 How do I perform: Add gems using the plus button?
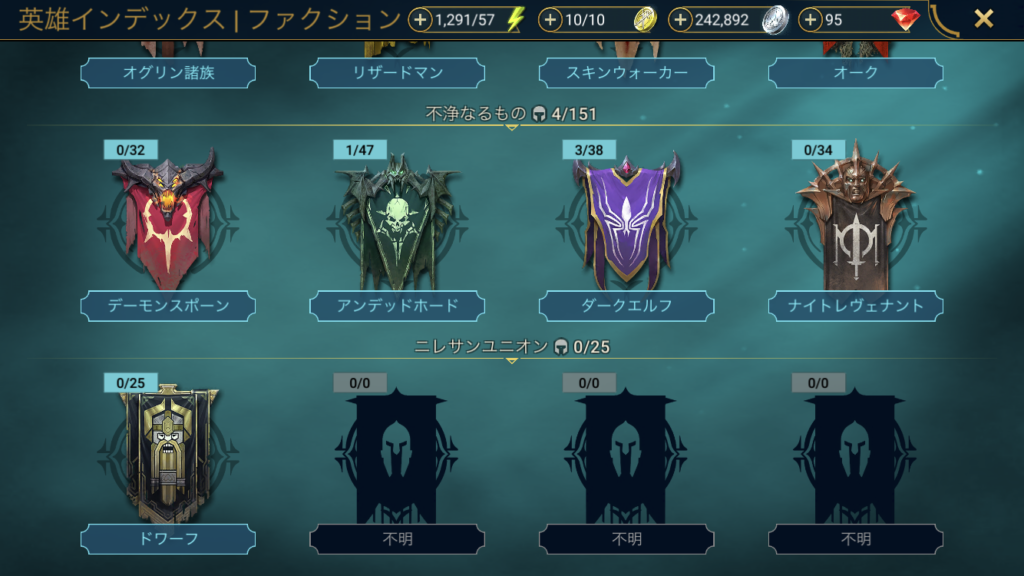(x=810, y=20)
